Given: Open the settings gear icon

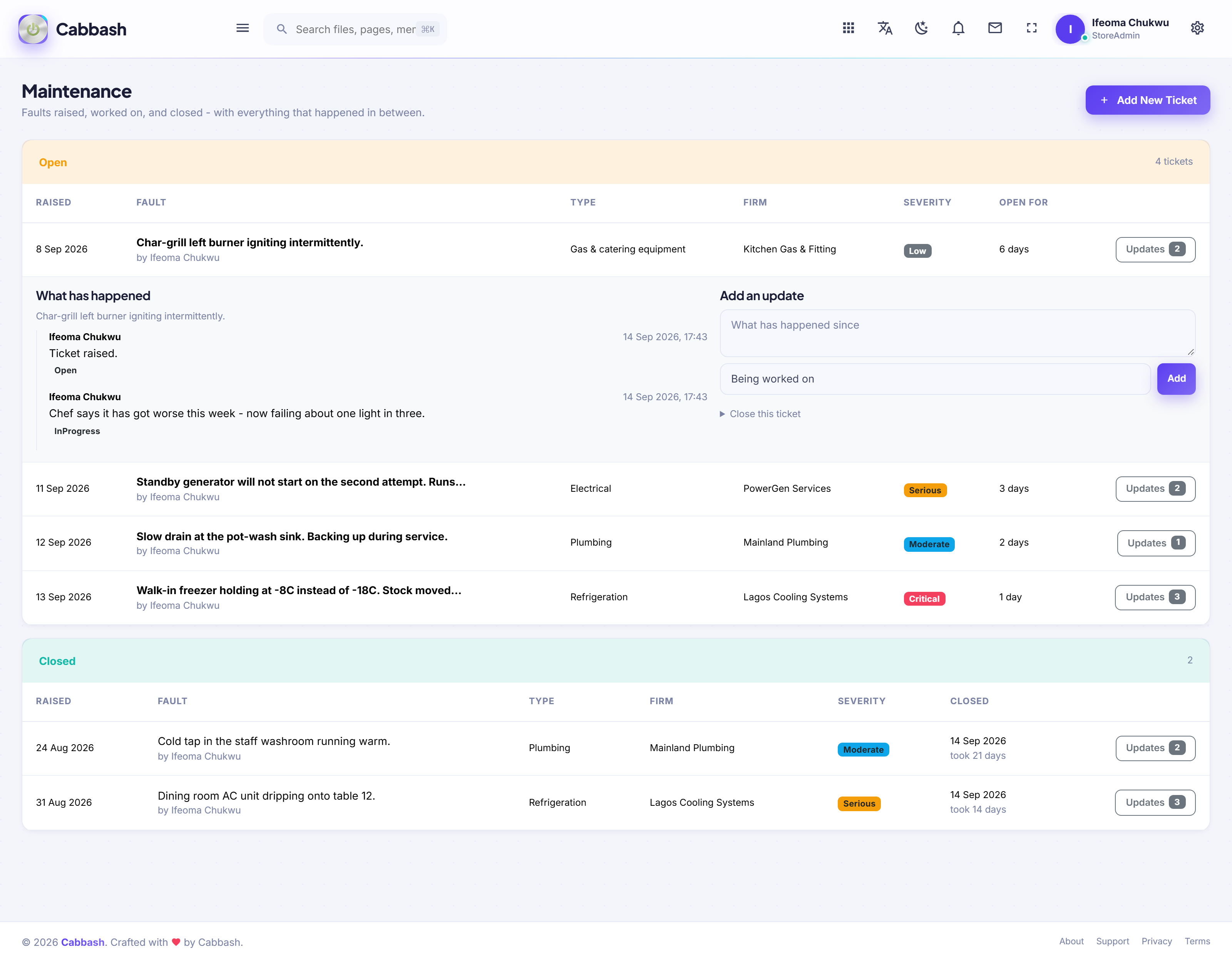Looking at the screenshot, I should pos(1197,28).
